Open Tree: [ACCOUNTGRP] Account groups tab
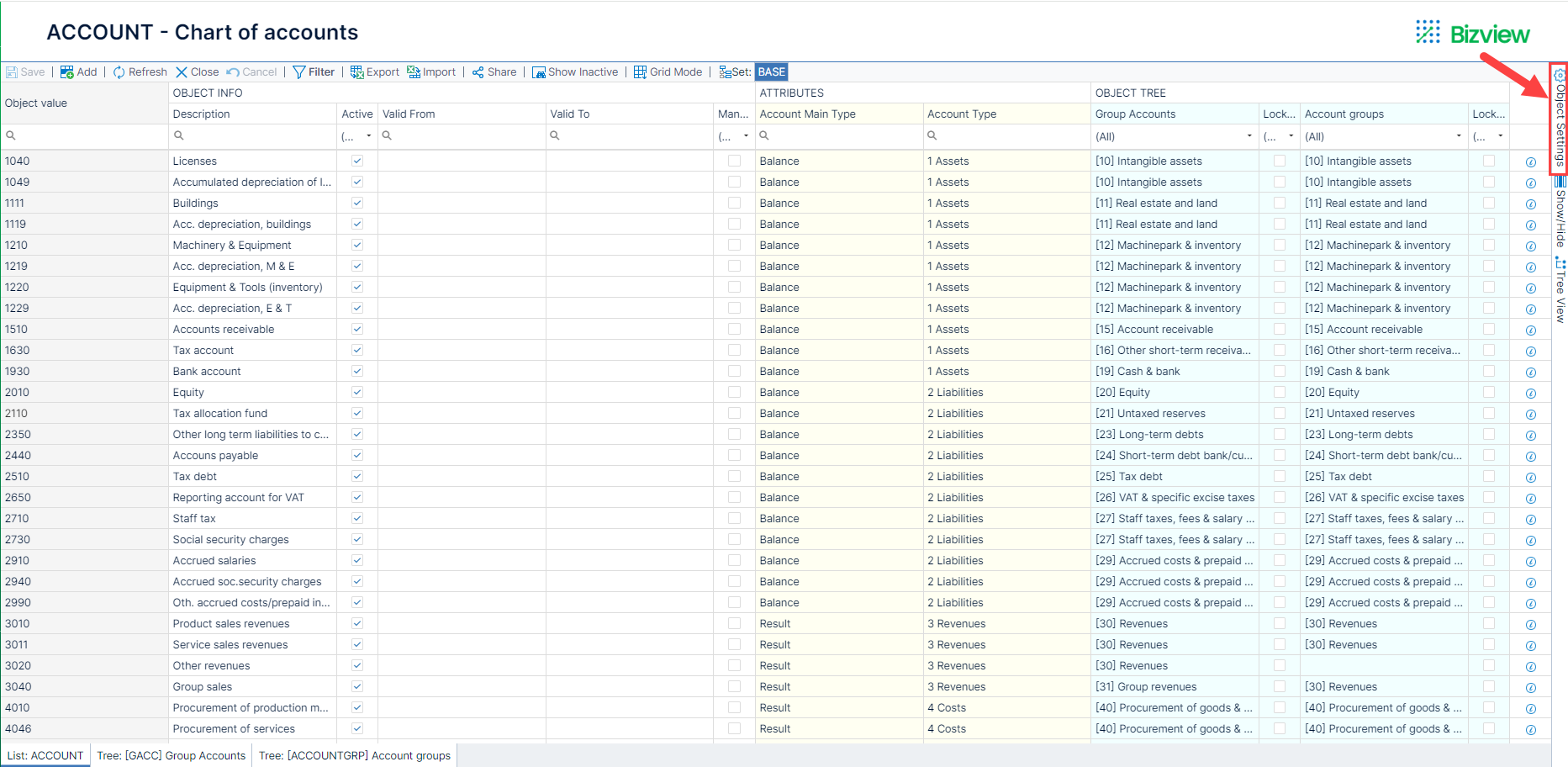 354,755
